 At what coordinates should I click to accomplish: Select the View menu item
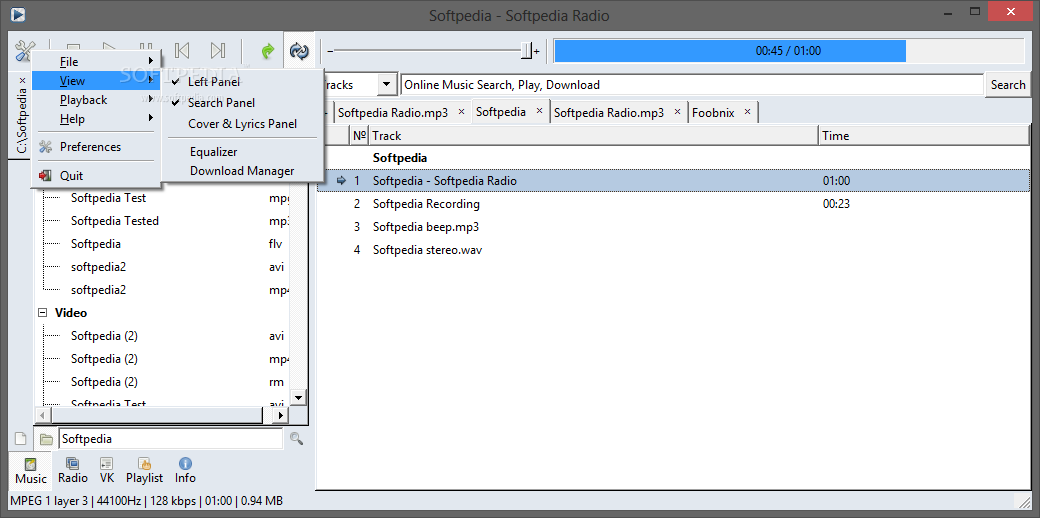pos(96,81)
